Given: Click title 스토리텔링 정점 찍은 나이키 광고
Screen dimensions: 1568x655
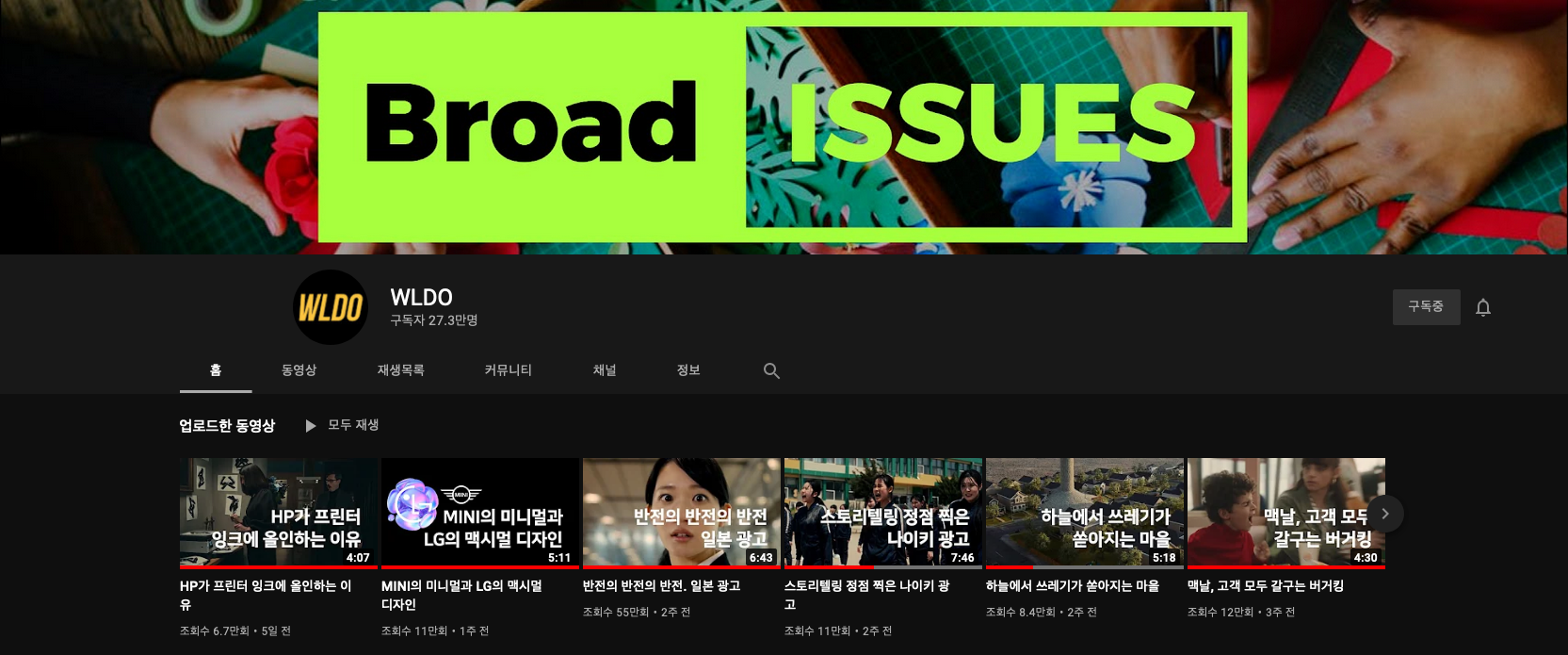Looking at the screenshot, I should pyautogui.click(x=866, y=595).
